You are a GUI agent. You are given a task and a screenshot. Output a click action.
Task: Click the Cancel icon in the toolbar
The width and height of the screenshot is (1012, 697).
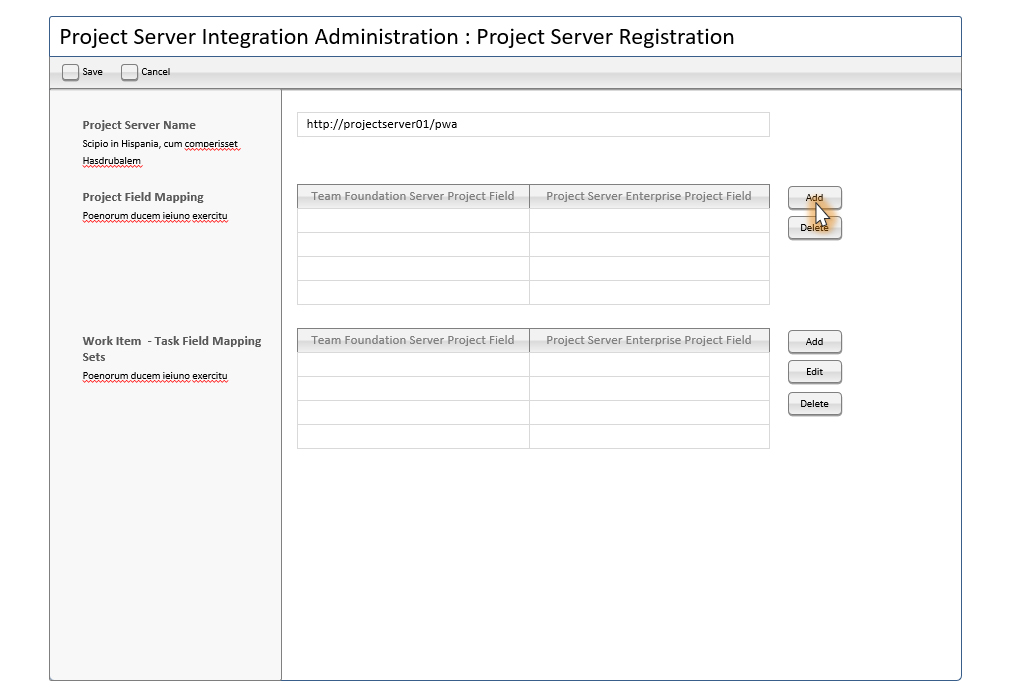[x=129, y=72]
